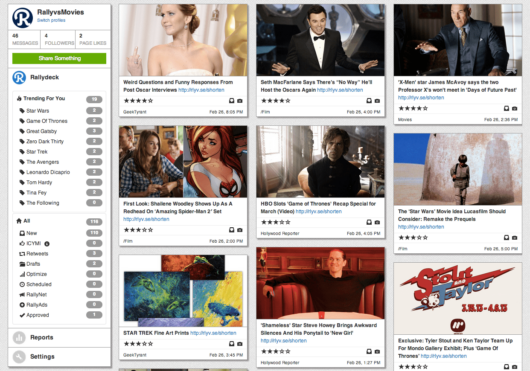Screen dimensions: 530x371
Task: Open the Tyrion Game of Thrones thumbnail
Action: [320, 162]
